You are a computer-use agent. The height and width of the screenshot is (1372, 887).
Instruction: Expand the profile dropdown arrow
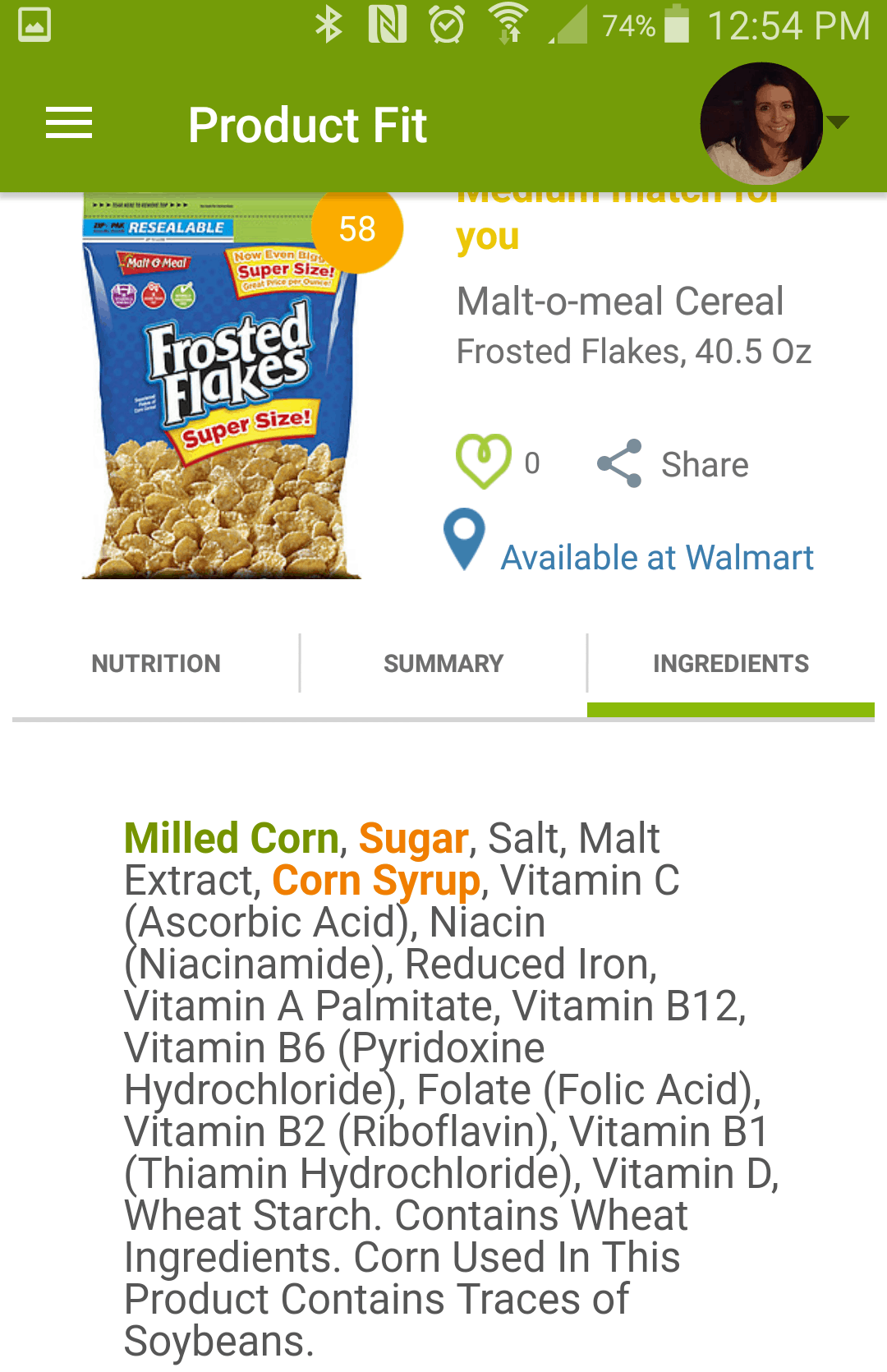[x=838, y=122]
